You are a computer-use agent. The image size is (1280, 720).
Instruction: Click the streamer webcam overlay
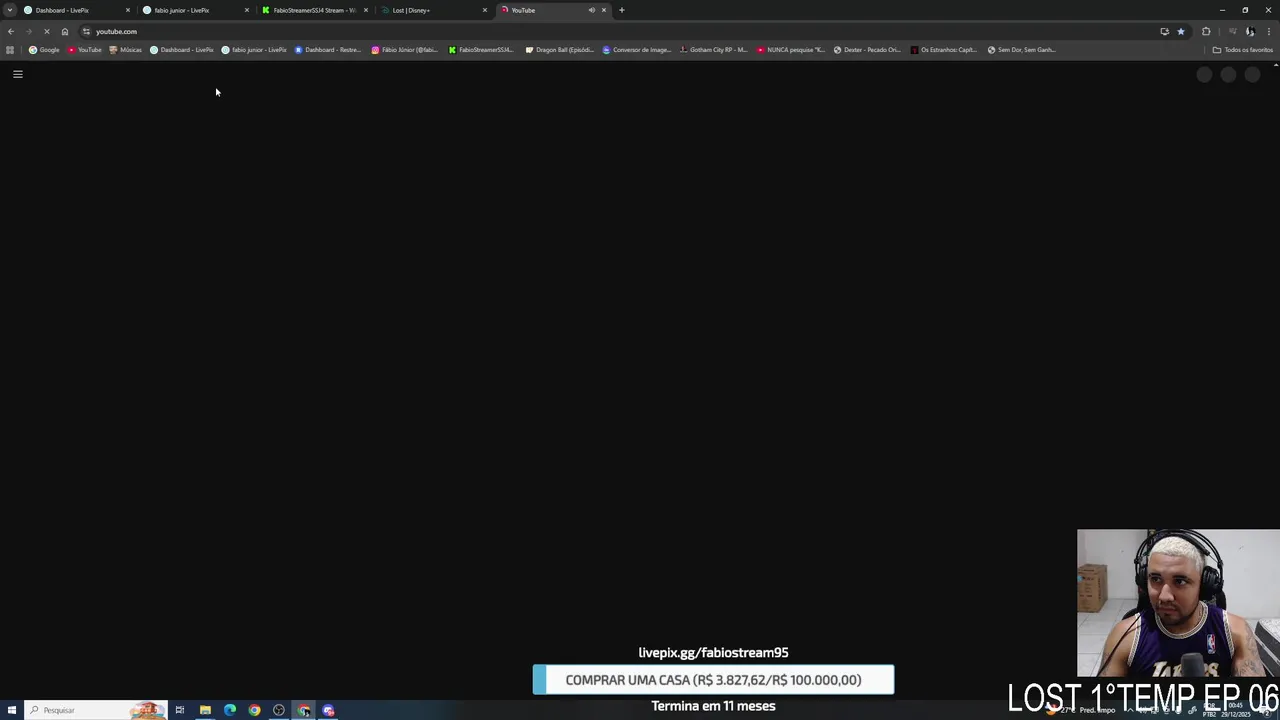click(1178, 603)
